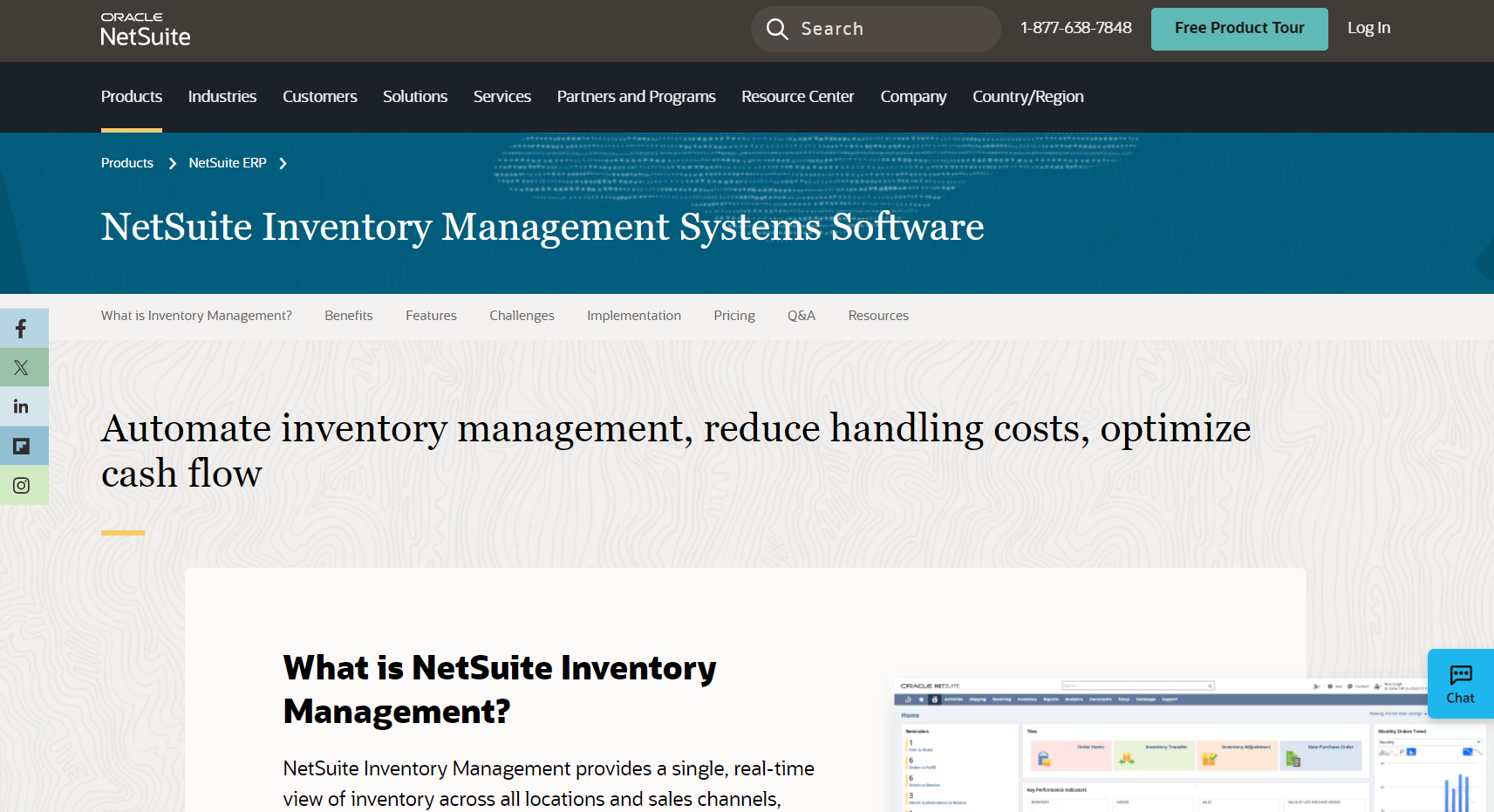This screenshot has height=812, width=1494.
Task: Open the Solutions menu
Action: click(x=415, y=97)
